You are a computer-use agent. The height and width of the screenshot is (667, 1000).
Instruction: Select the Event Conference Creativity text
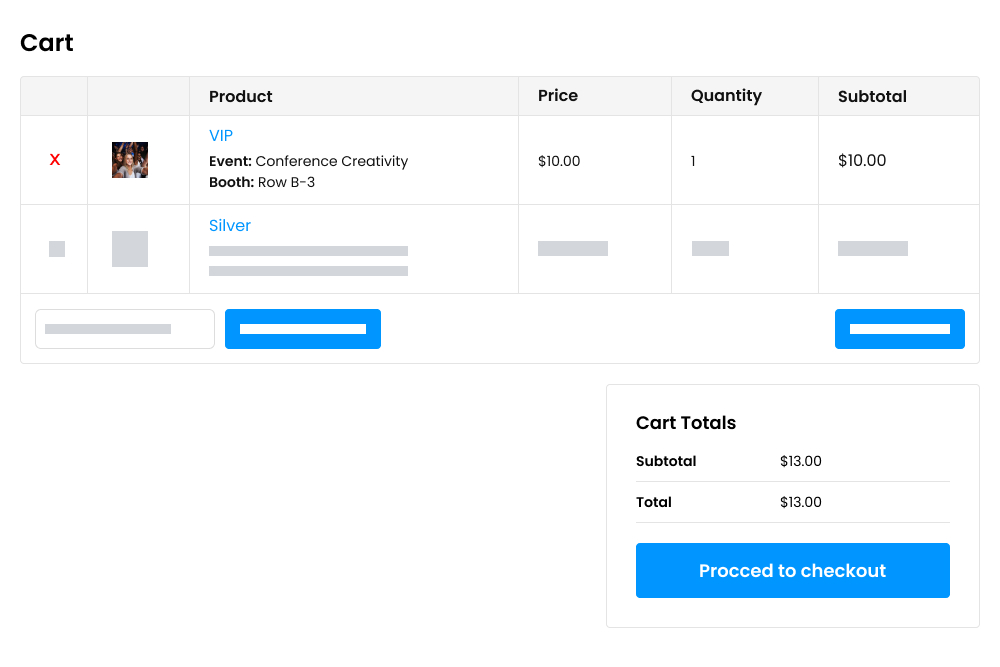click(x=308, y=161)
